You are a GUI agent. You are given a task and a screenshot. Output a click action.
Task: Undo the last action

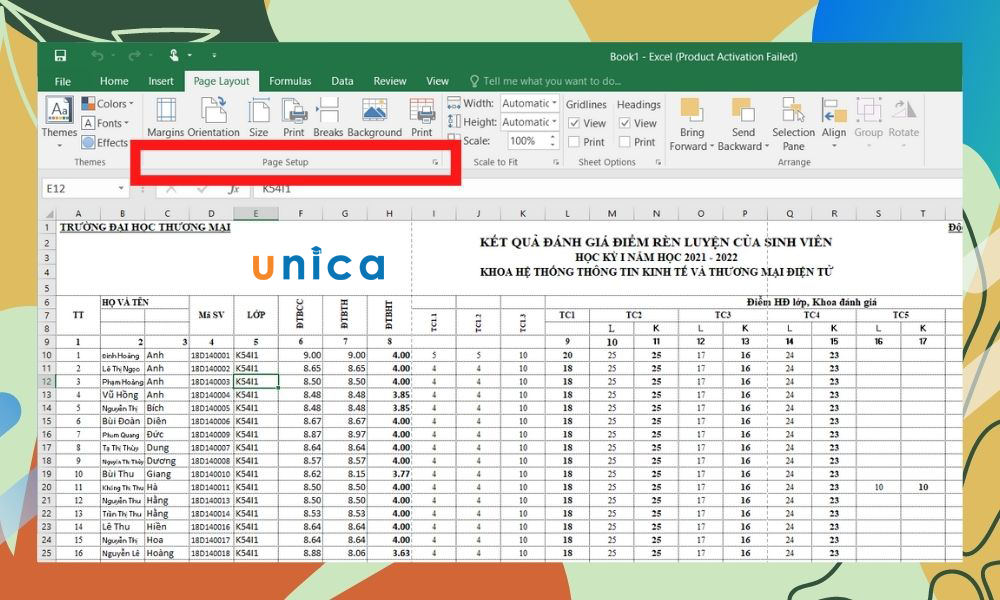point(97,56)
